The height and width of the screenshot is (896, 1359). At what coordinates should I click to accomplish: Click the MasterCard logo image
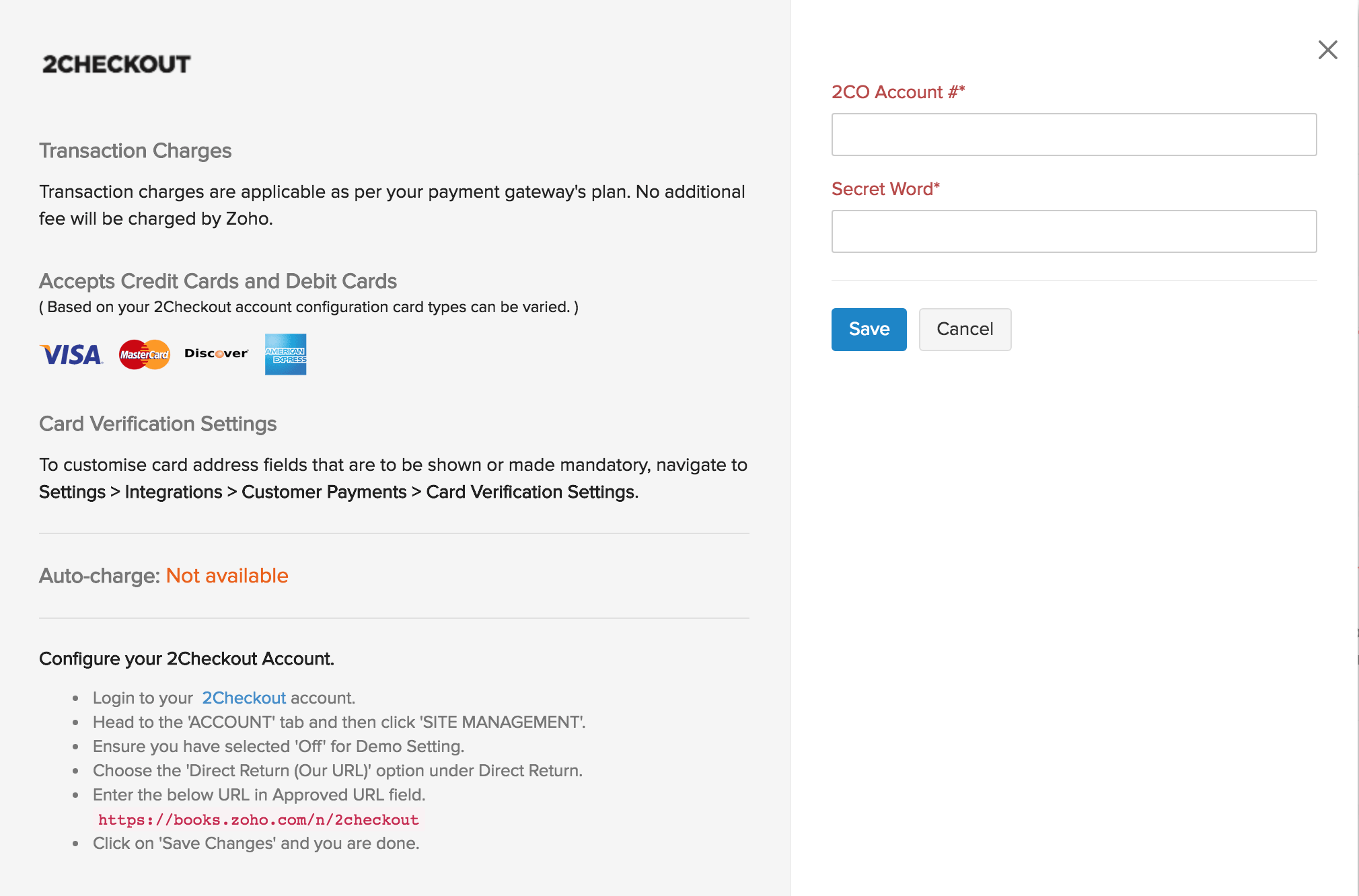point(143,354)
